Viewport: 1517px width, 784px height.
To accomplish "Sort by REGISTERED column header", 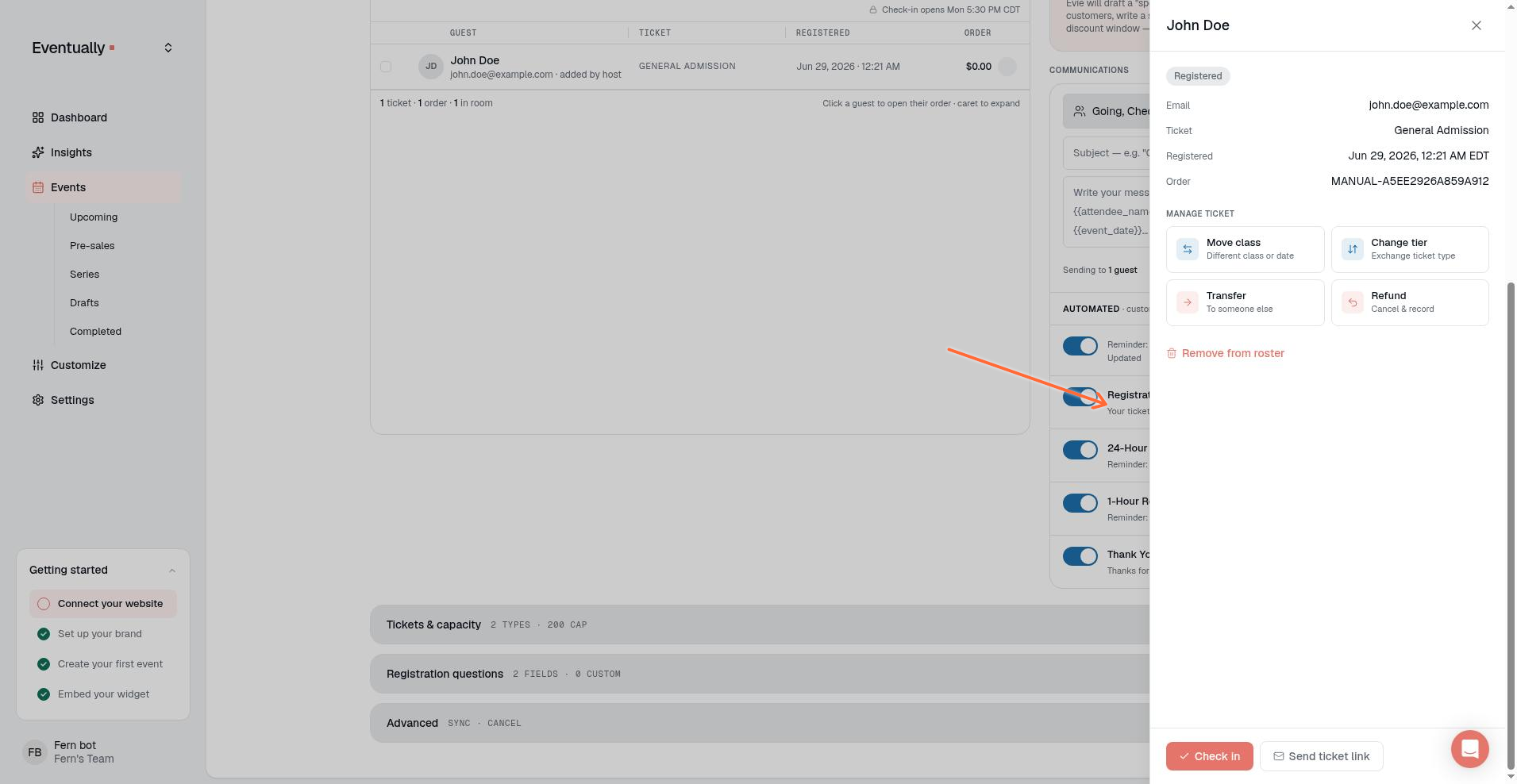I will click(823, 33).
